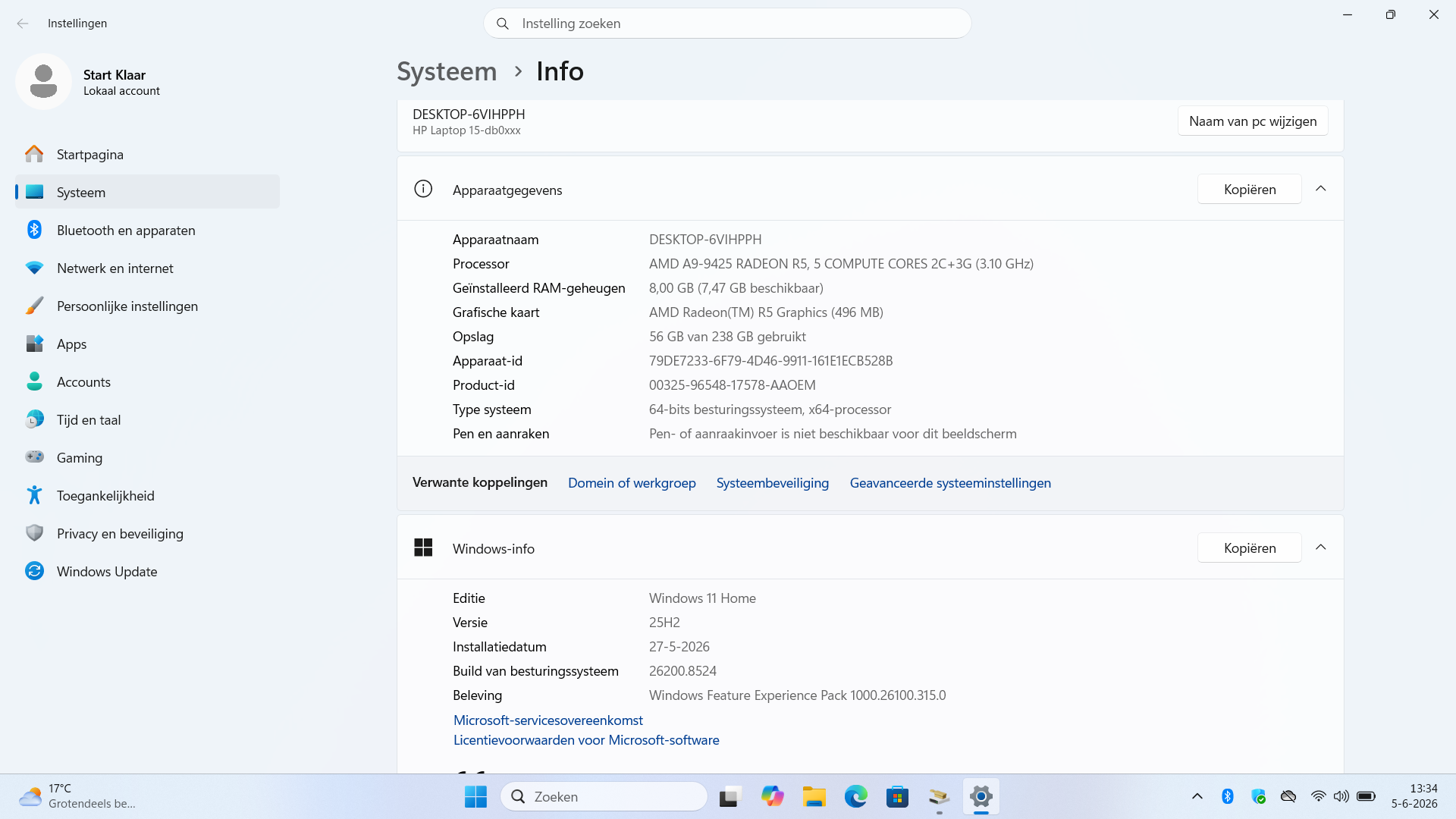Screen dimensions: 1456x819
Task: Click the Apparaatgegevens info circle icon
Action: [x=423, y=189]
